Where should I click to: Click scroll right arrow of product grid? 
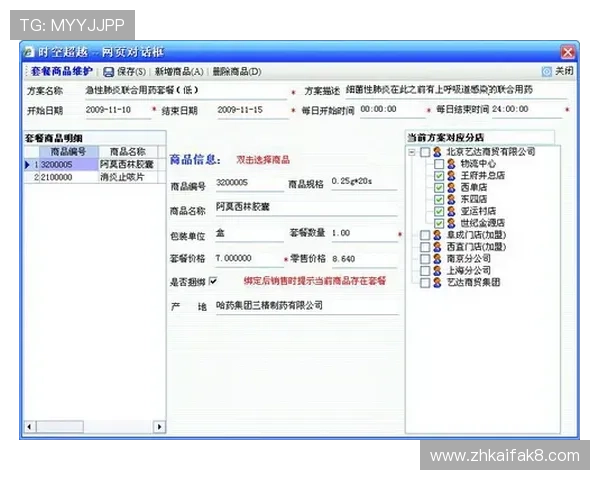159,426
